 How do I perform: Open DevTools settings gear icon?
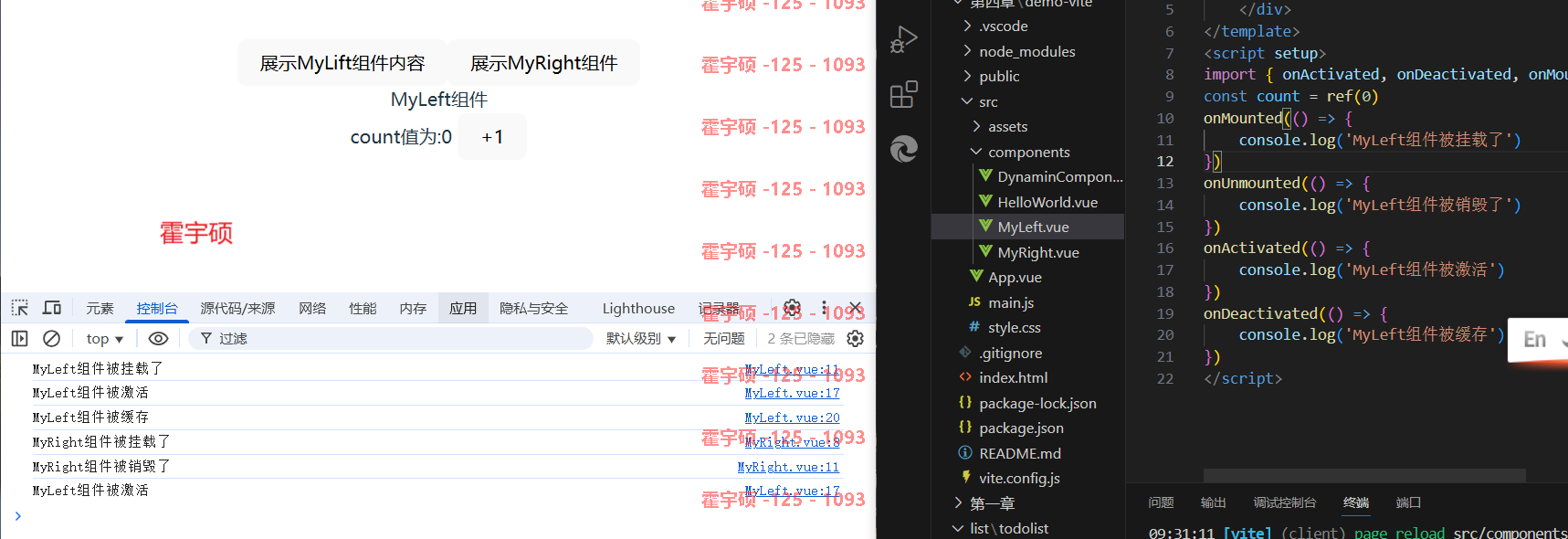[792, 308]
